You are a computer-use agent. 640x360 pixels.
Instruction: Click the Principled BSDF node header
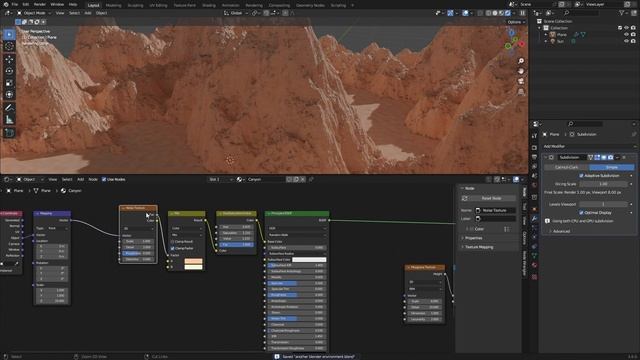click(x=297, y=213)
